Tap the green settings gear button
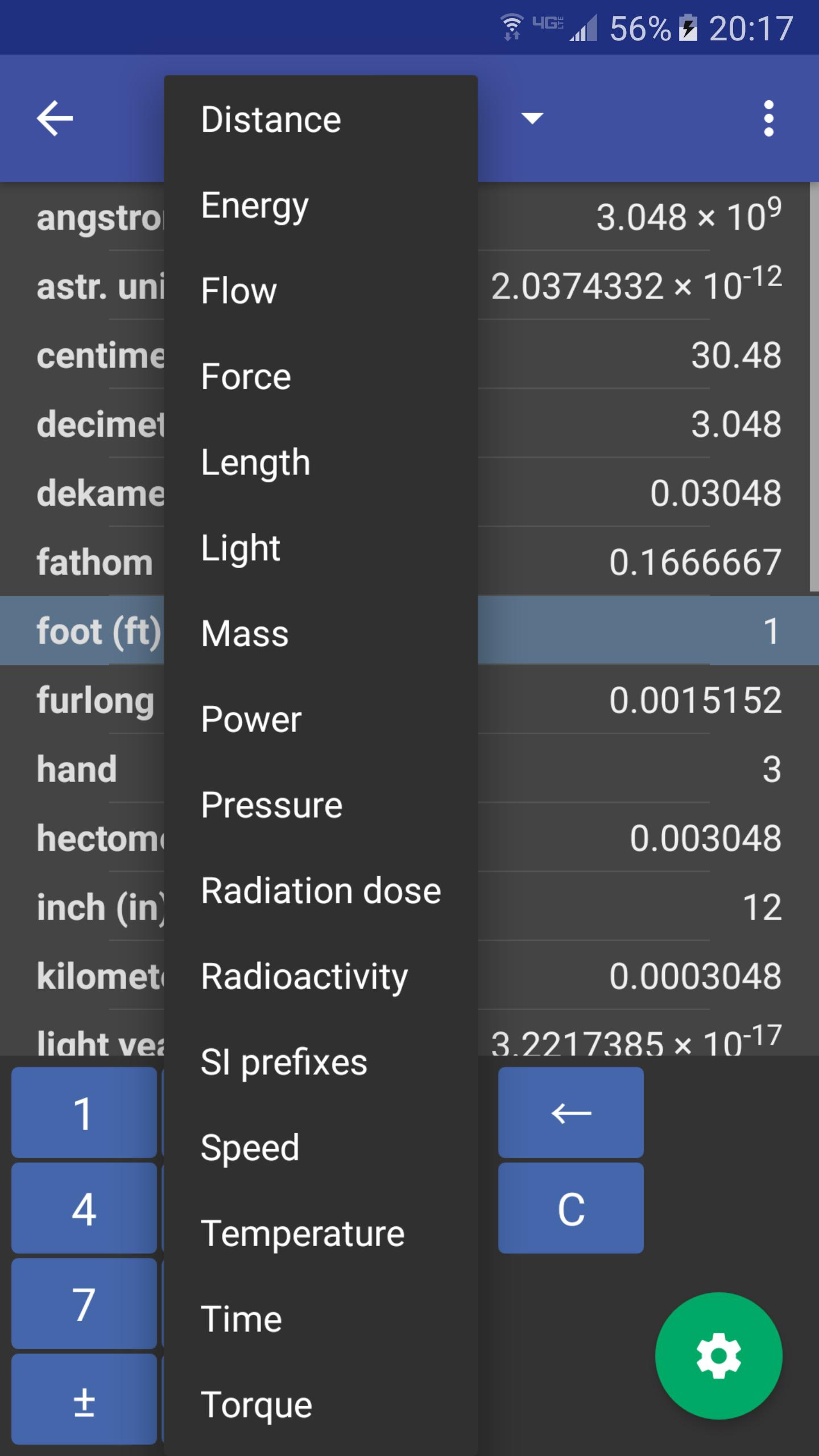Viewport: 819px width, 1456px height. pos(718,1356)
